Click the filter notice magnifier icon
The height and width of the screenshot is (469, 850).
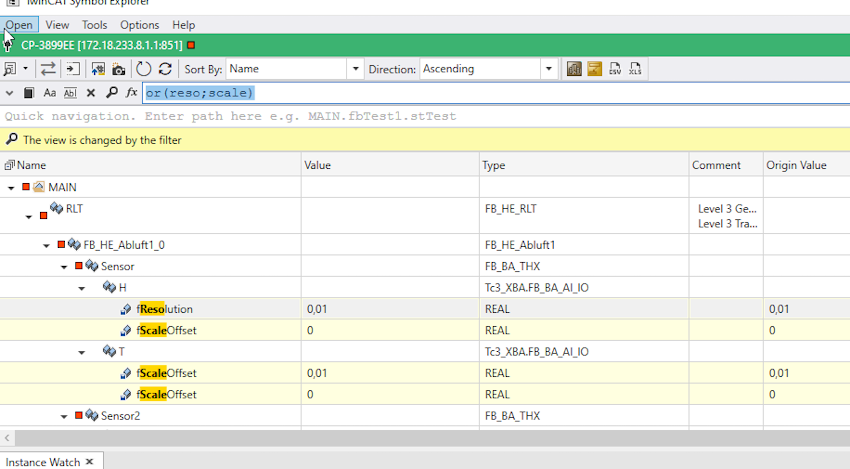click(x=11, y=139)
